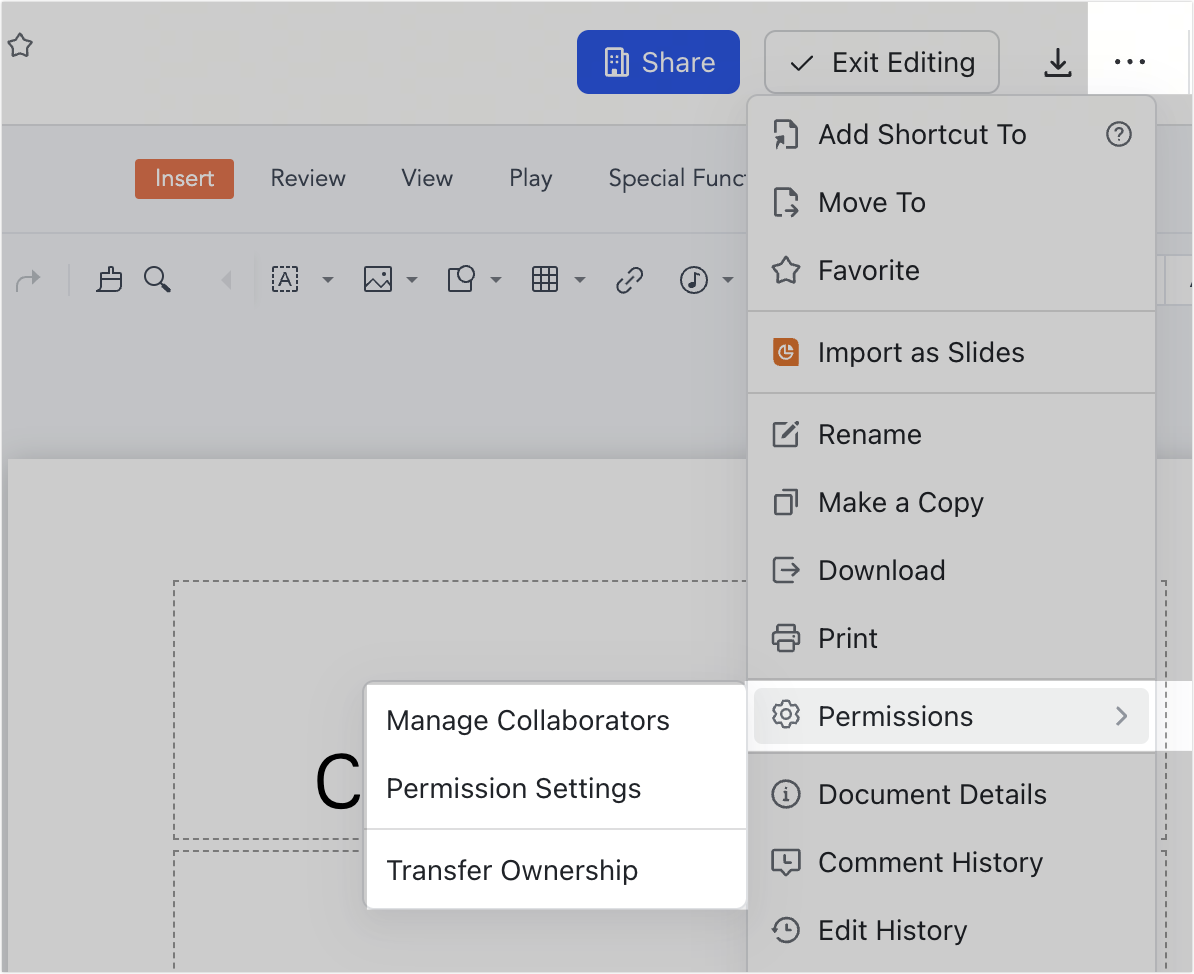
Task: Choose Move To from the menu
Action: 952,203
